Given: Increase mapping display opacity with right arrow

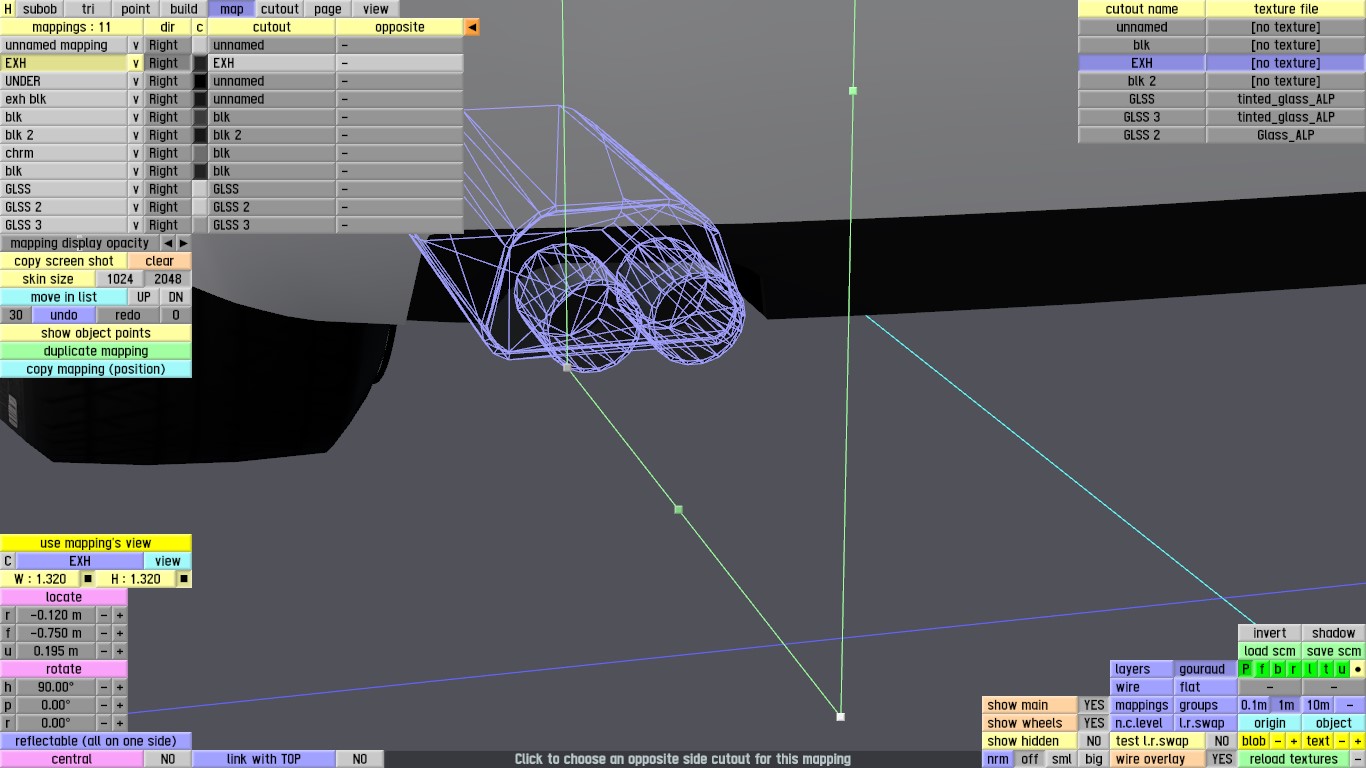Looking at the screenshot, I should (x=184, y=243).
